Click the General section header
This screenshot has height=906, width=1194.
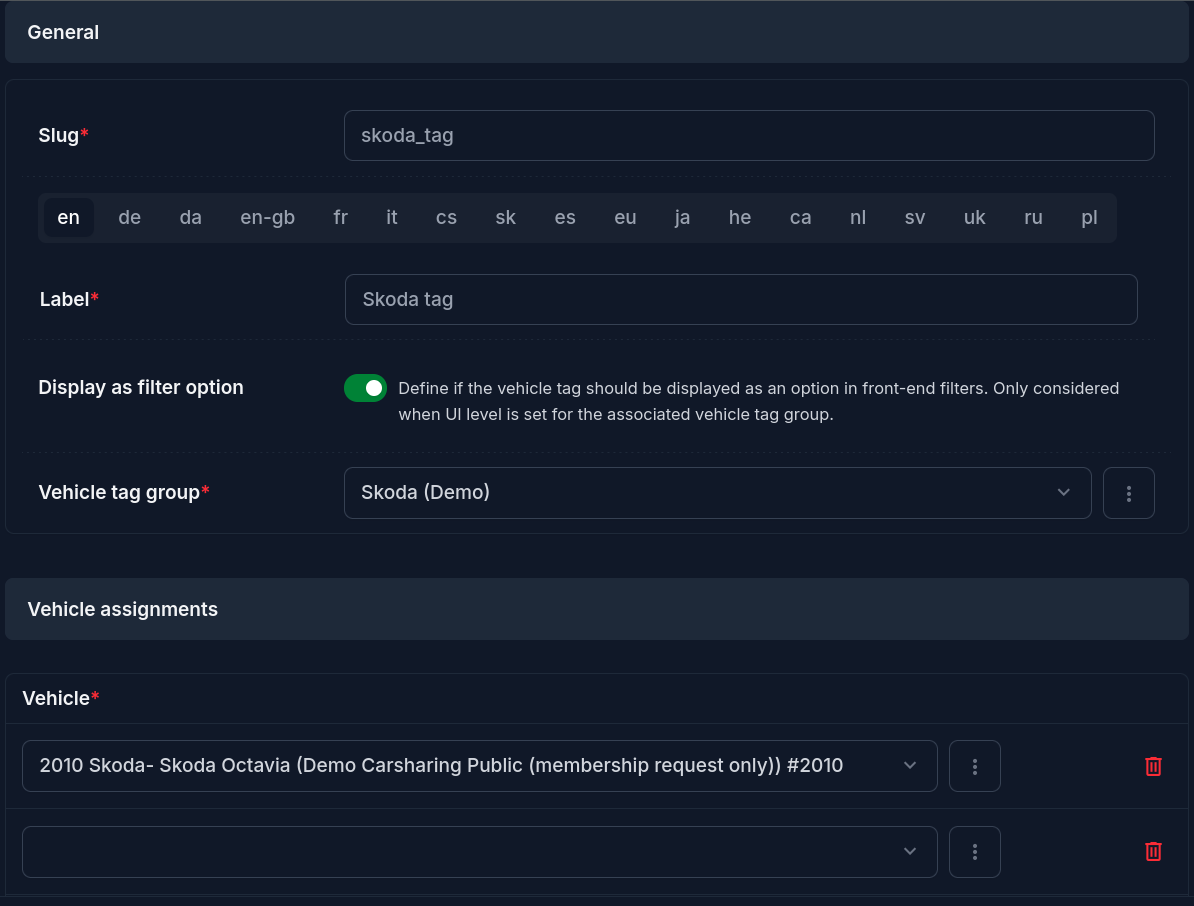coord(597,32)
